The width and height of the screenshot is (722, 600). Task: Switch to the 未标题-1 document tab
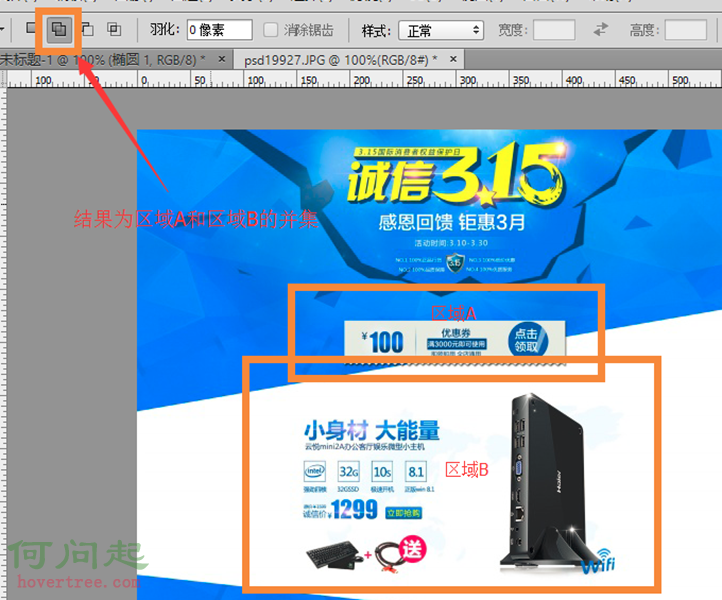pyautogui.click(x=100, y=60)
